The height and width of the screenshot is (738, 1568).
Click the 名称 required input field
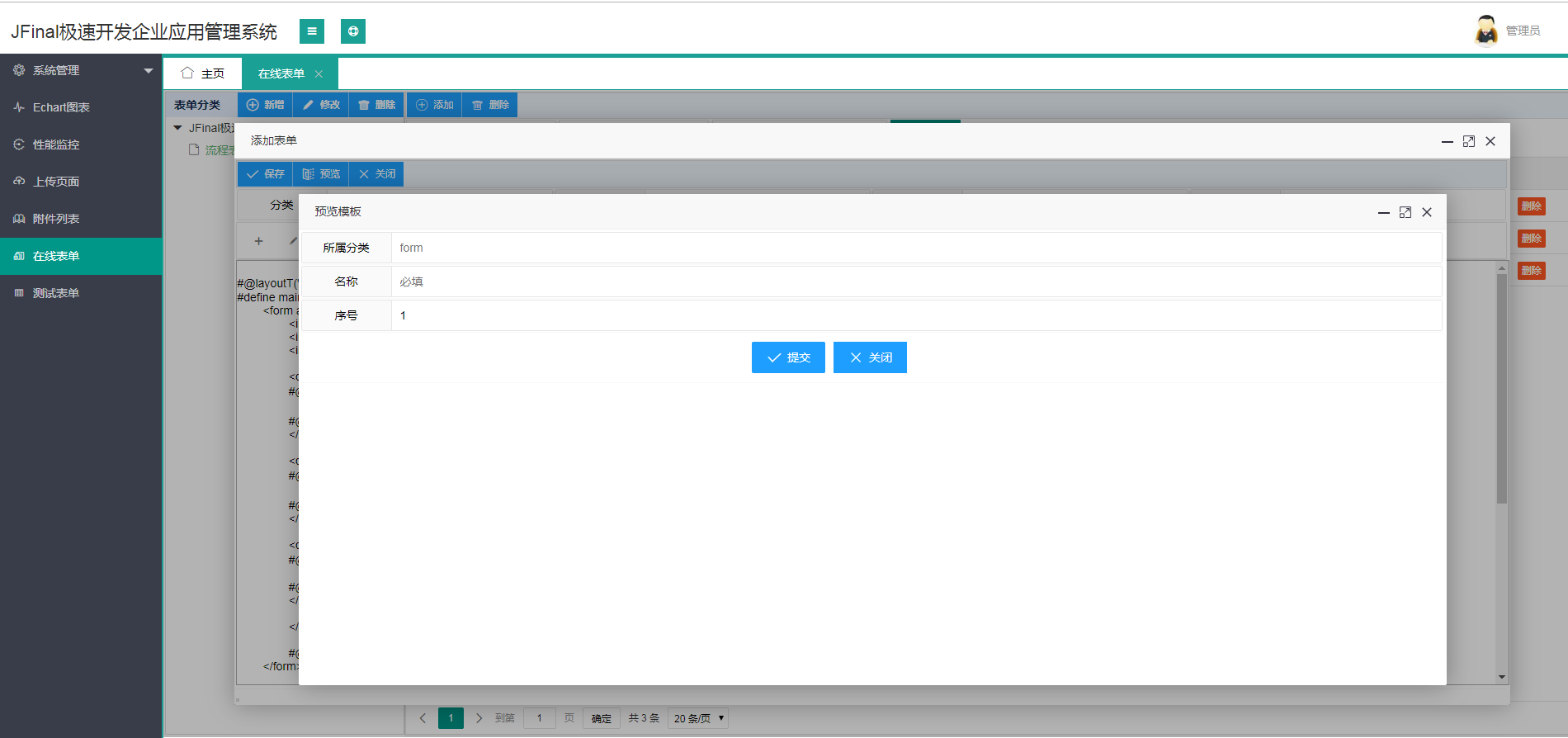pos(916,281)
